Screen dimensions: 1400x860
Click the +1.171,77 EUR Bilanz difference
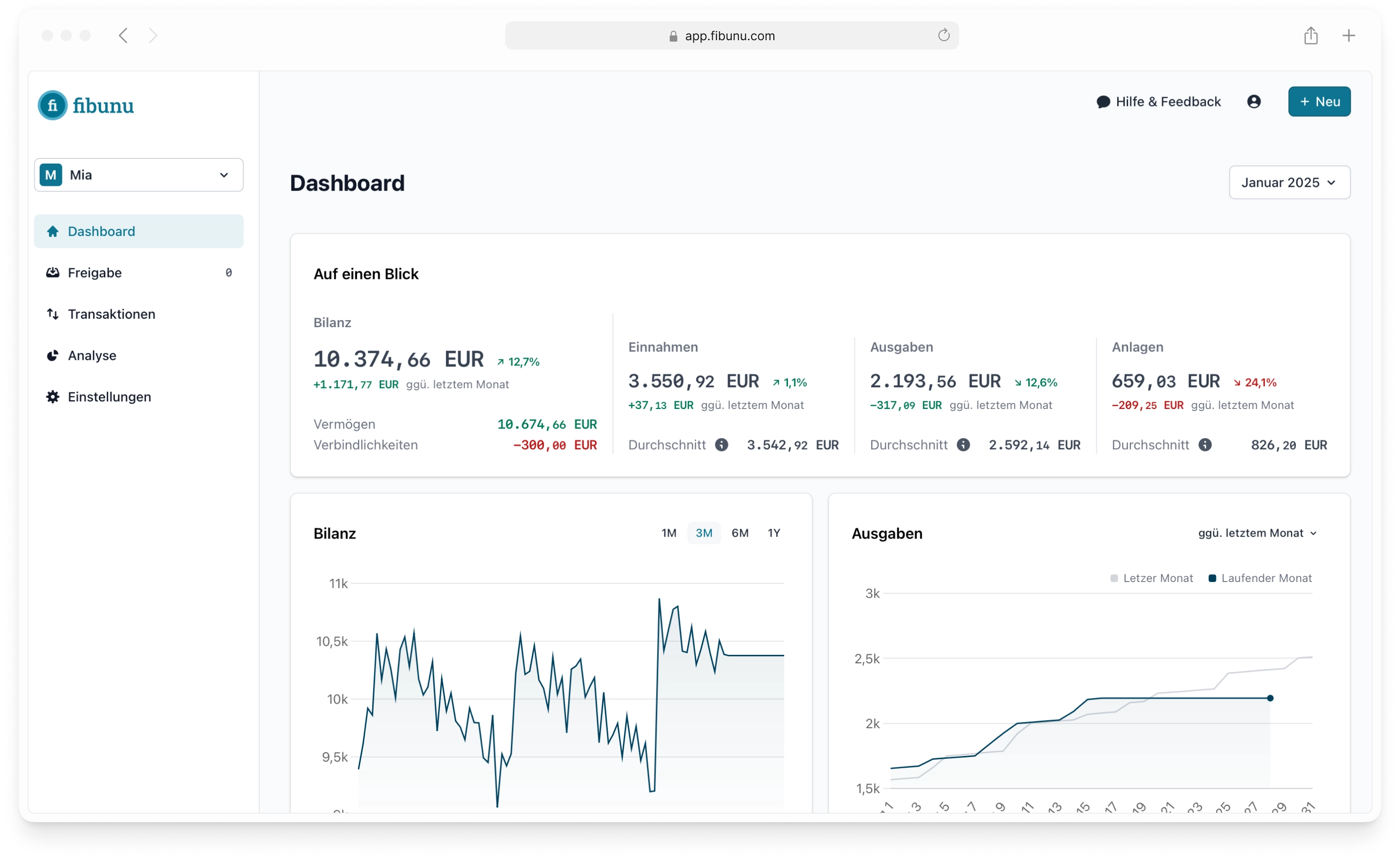[x=356, y=385]
